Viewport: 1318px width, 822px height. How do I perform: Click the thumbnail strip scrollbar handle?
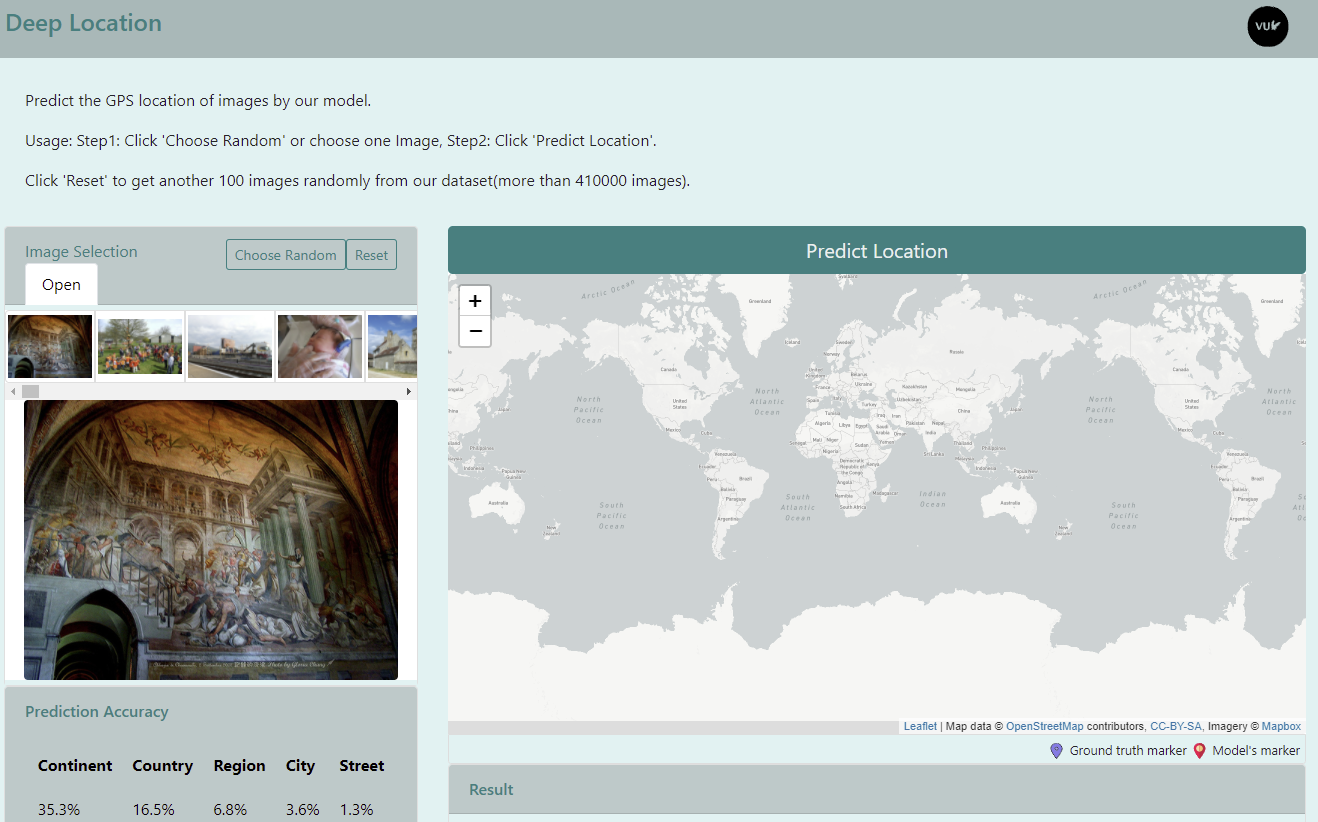(x=30, y=391)
